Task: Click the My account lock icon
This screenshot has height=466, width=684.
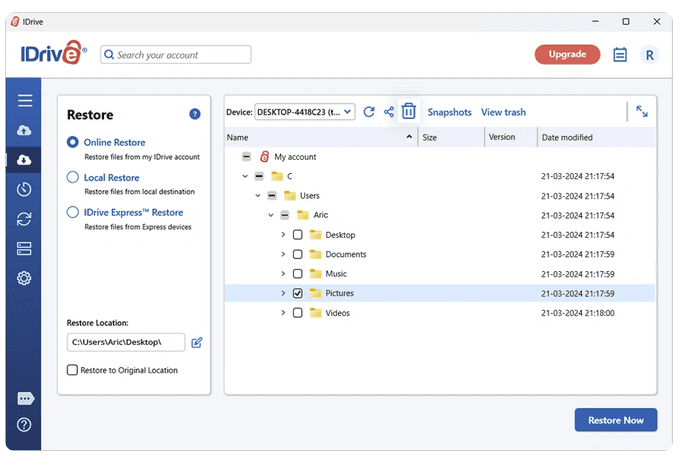Action: click(x=264, y=156)
